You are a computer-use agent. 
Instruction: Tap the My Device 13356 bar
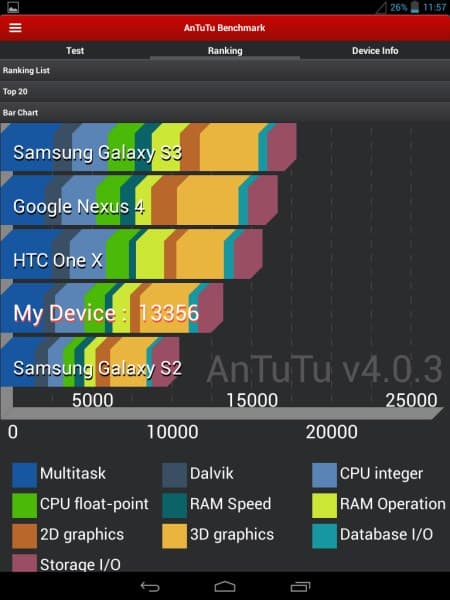[x=112, y=308]
